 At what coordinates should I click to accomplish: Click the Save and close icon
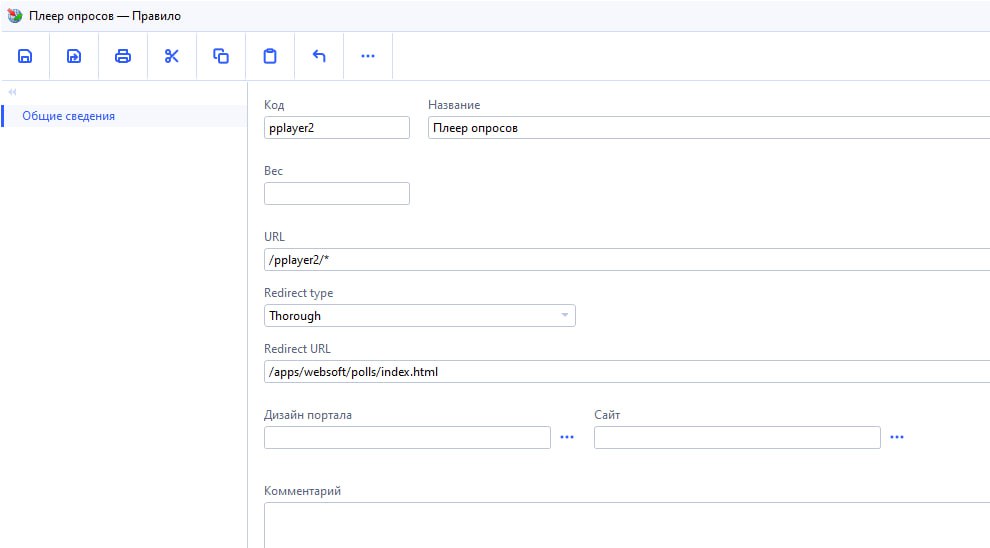point(74,56)
